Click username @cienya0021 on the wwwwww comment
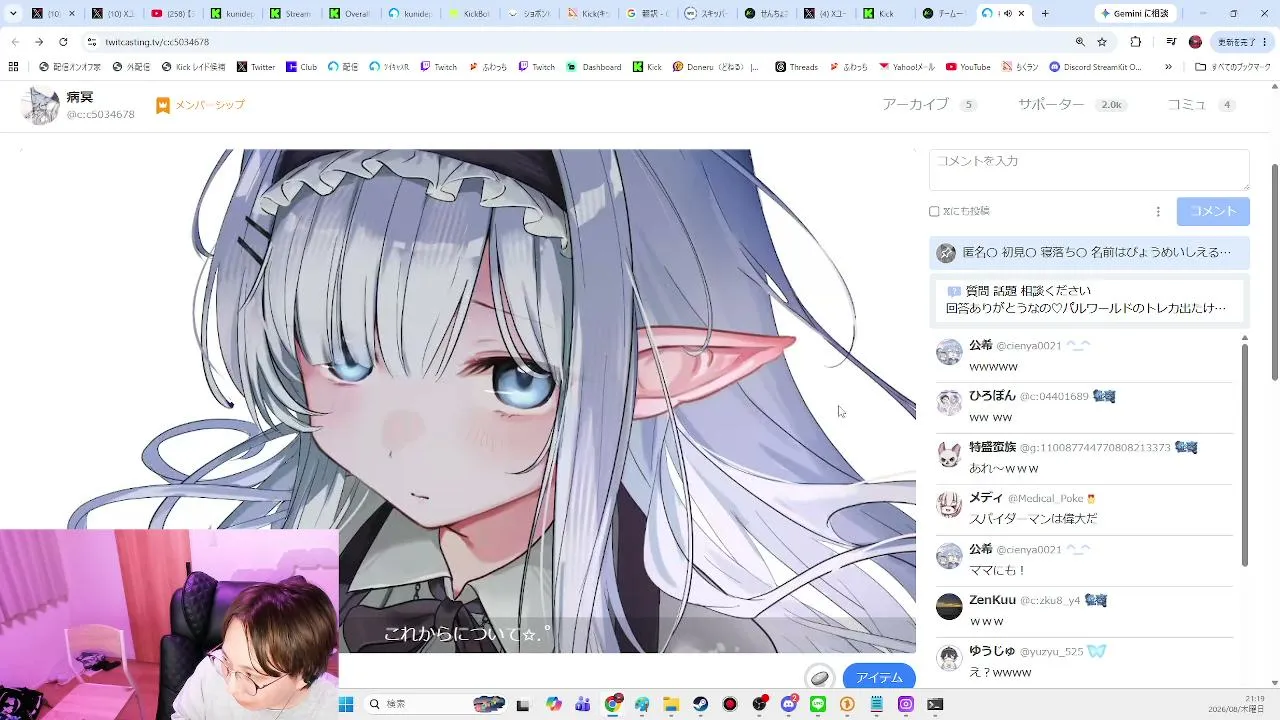1280x720 pixels. coord(1029,346)
